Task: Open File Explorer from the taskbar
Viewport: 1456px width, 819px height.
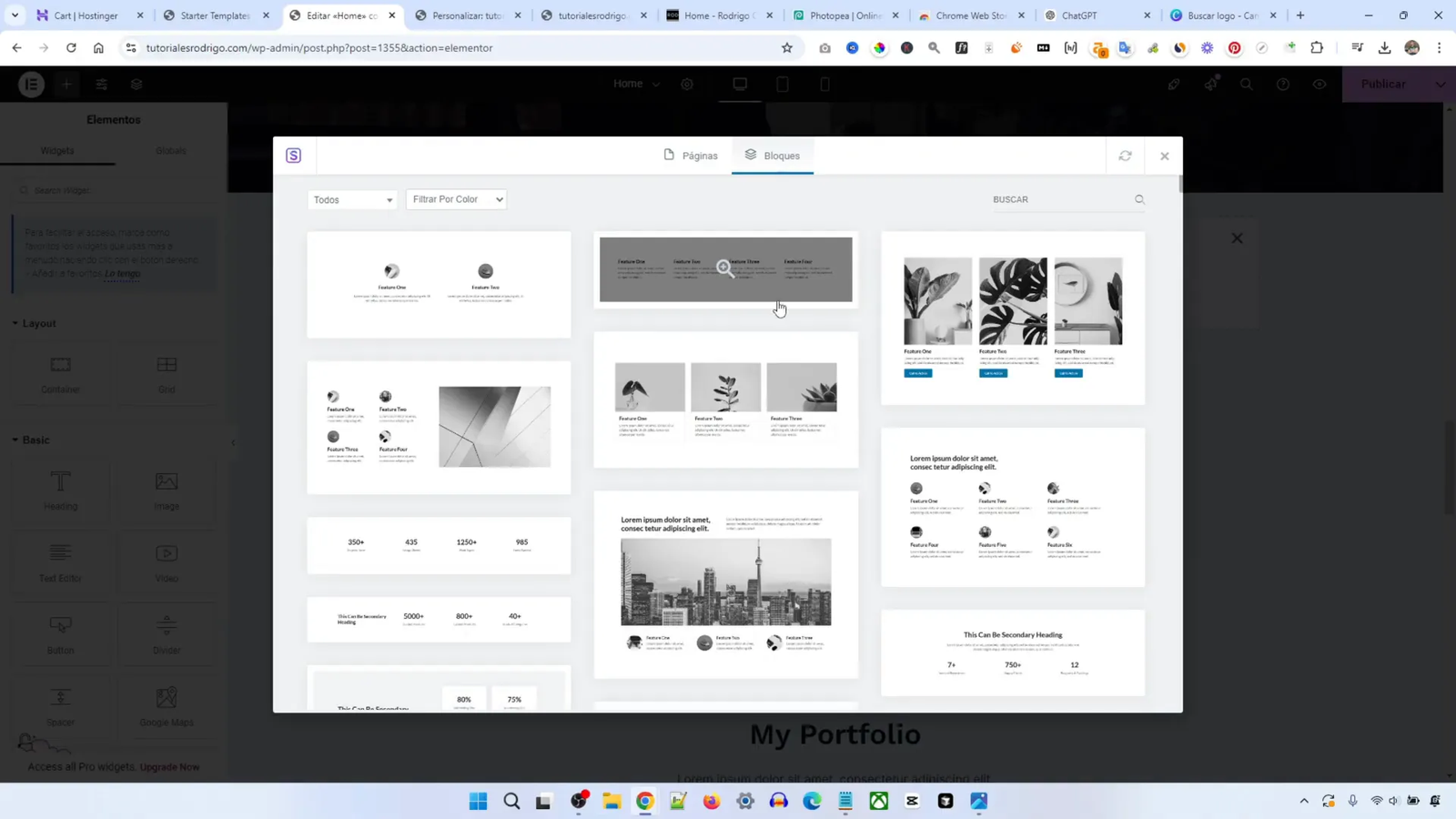Action: [x=611, y=802]
